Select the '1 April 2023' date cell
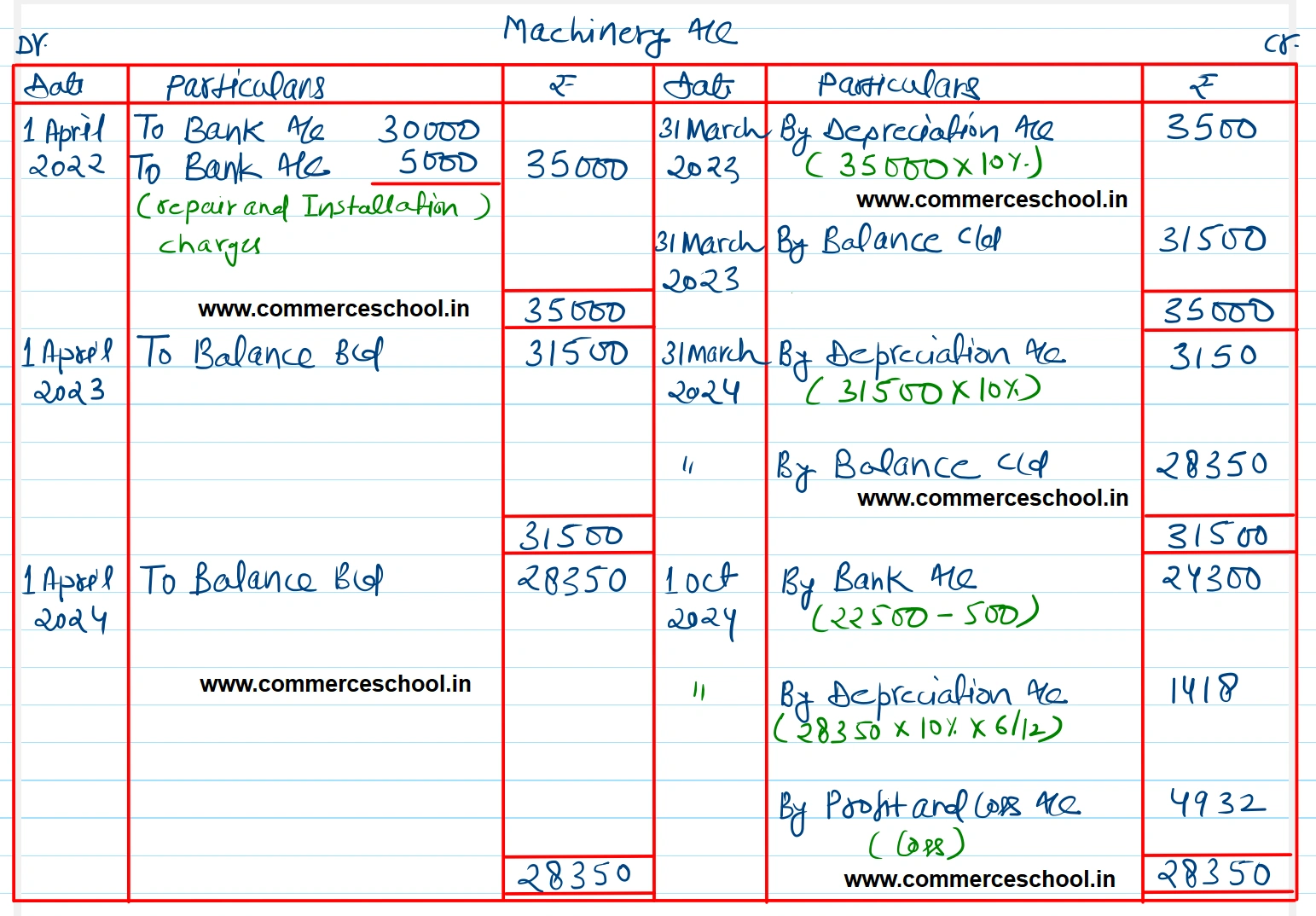The image size is (1316, 916). point(68,371)
